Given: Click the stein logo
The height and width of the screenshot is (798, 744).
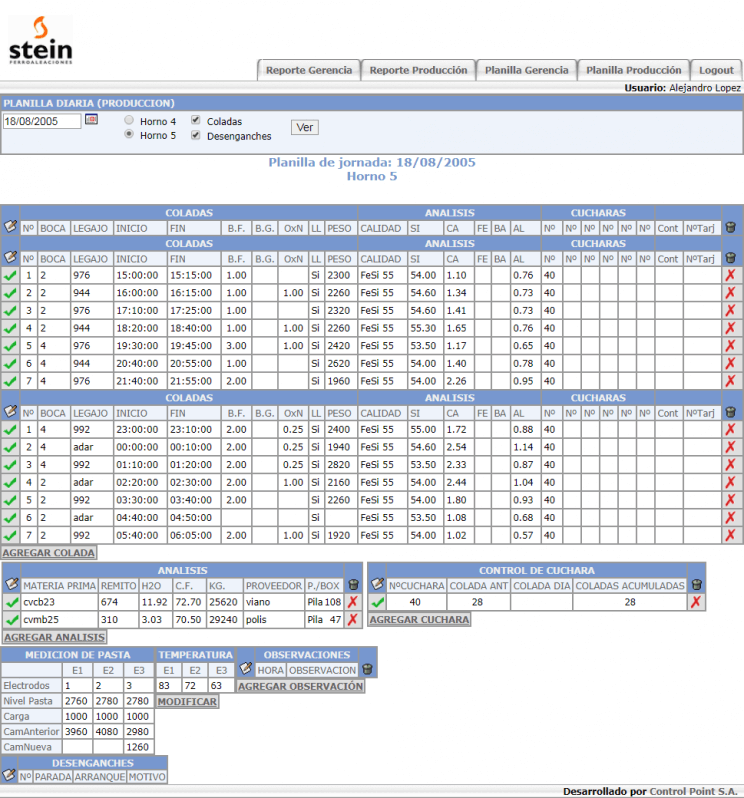Looking at the screenshot, I should tap(41, 40).
